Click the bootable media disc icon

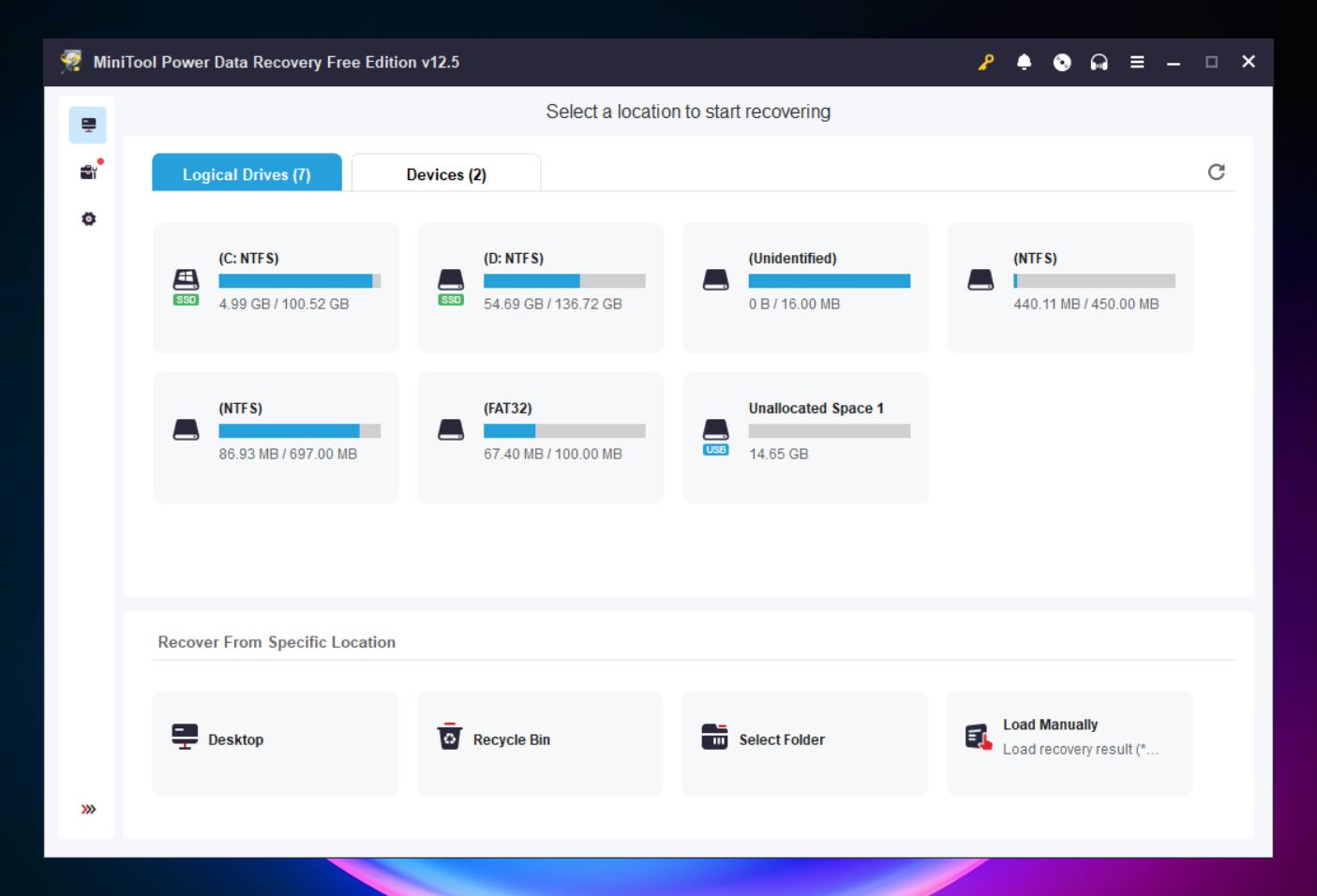[x=1062, y=62]
